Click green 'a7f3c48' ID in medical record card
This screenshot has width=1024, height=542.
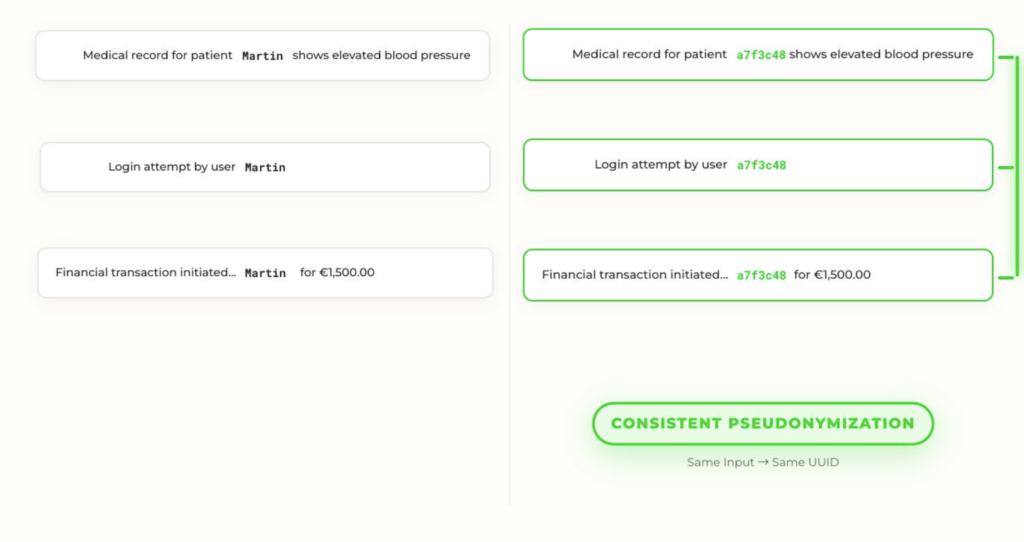[761, 55]
